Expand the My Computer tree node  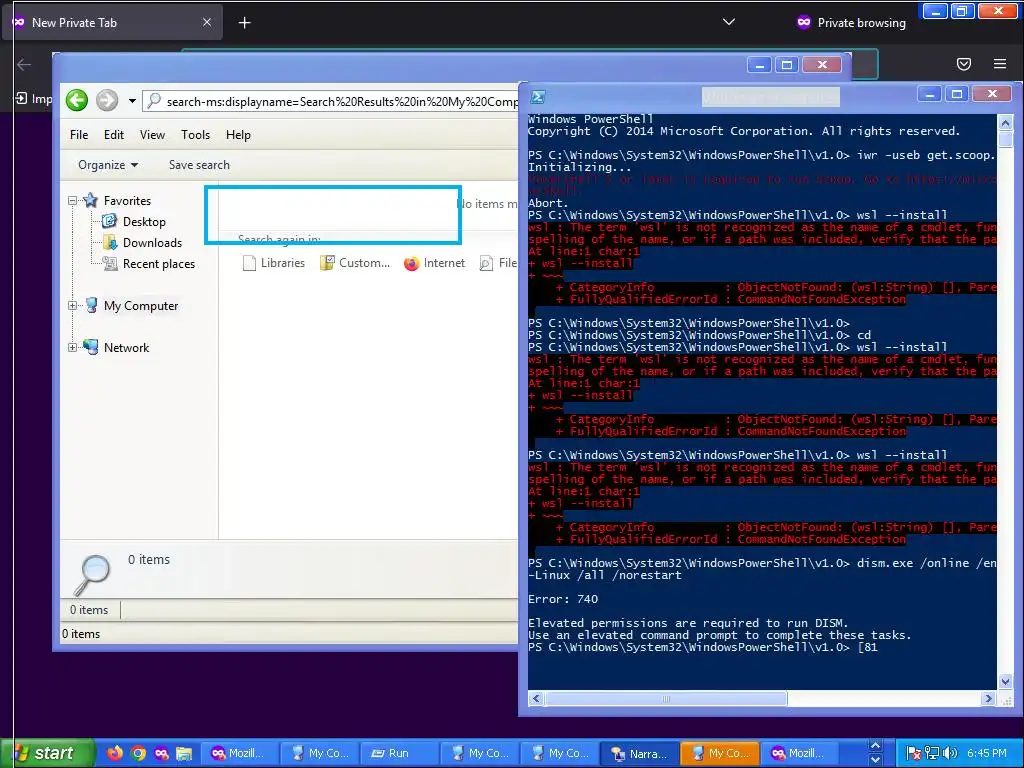point(72,306)
